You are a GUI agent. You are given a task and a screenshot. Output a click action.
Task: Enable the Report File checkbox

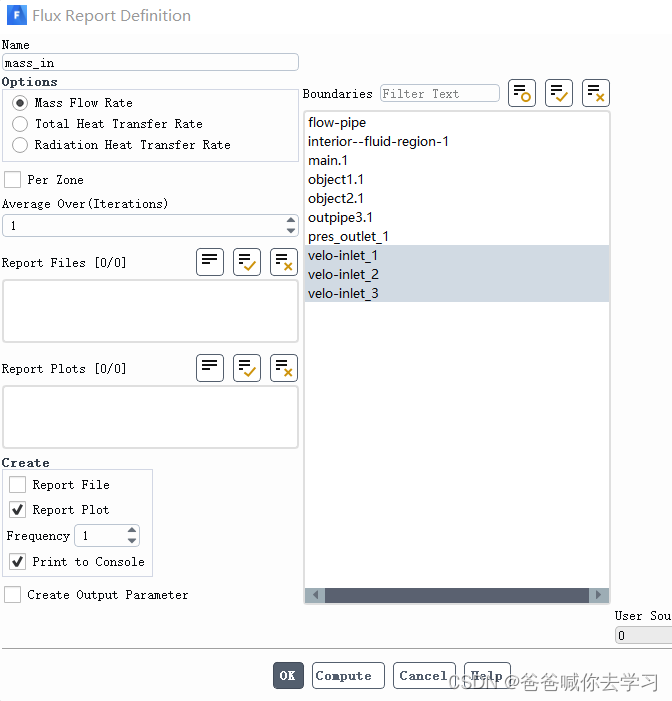tap(18, 485)
